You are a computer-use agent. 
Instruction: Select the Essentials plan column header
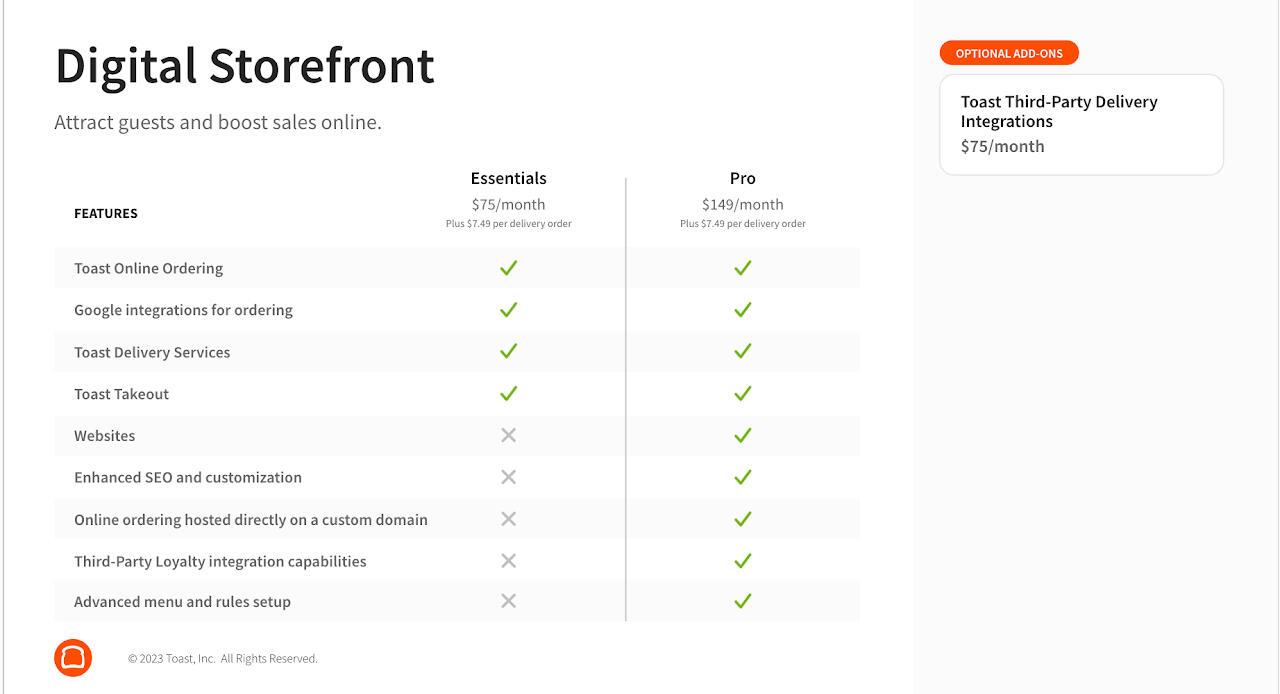[508, 178]
